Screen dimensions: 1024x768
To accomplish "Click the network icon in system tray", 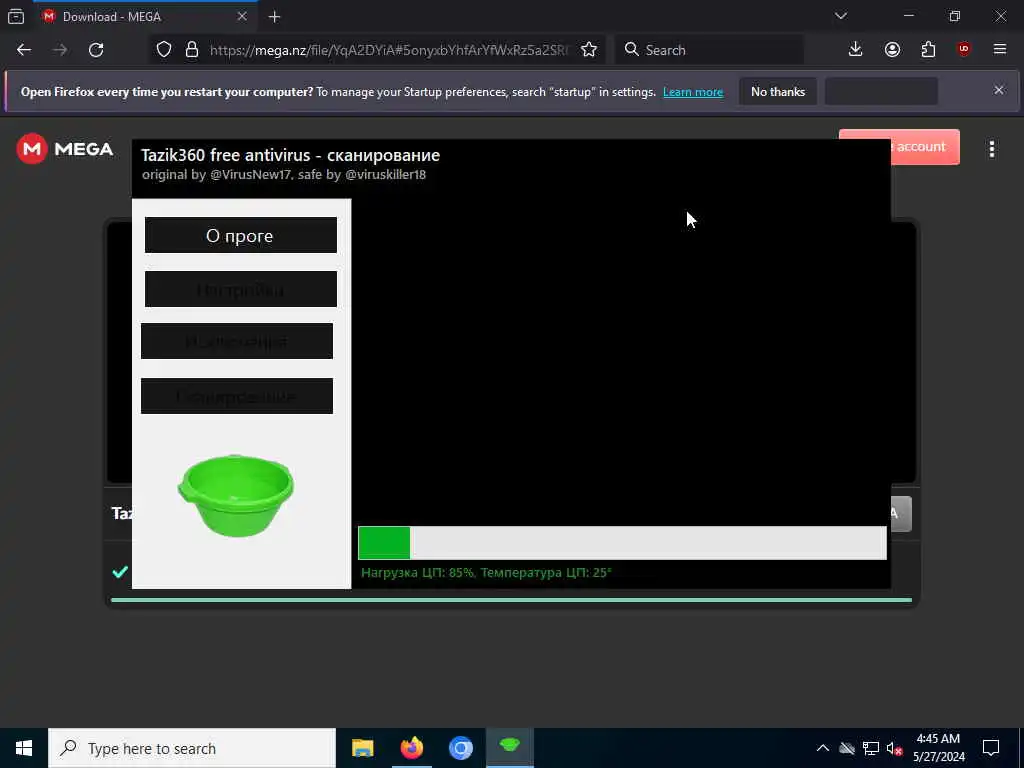I will pos(871,748).
